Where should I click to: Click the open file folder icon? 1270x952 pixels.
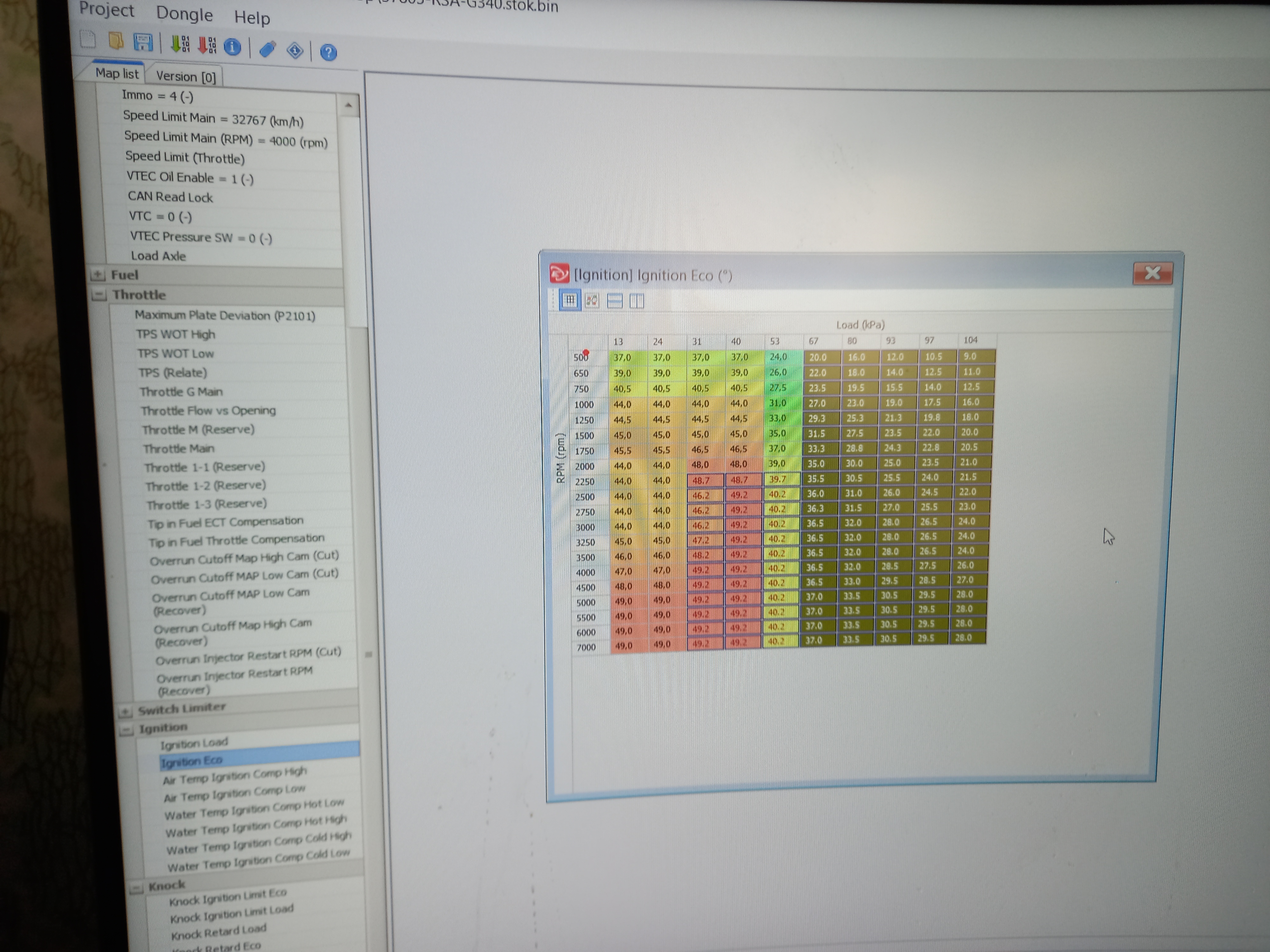(x=116, y=41)
